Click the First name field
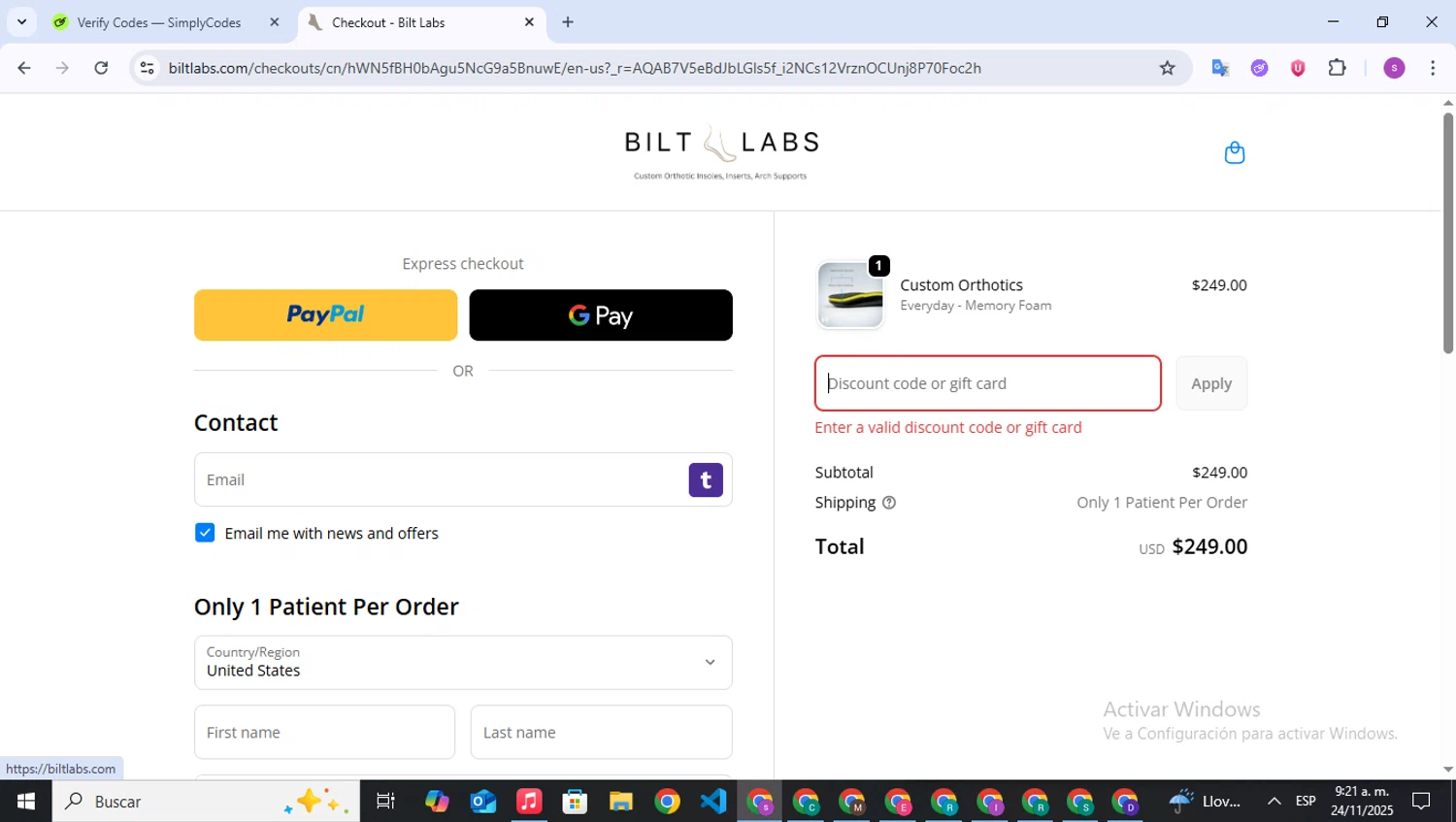This screenshot has width=1456, height=822. coord(324,733)
